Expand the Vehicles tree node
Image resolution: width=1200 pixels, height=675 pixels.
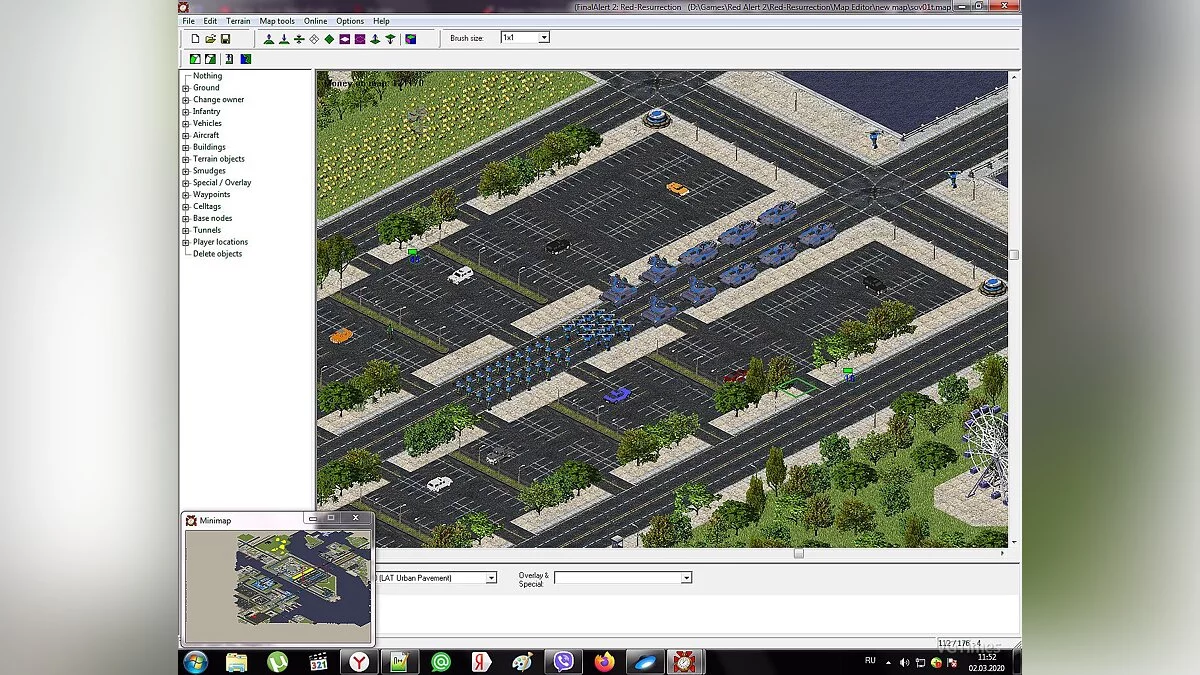186,124
